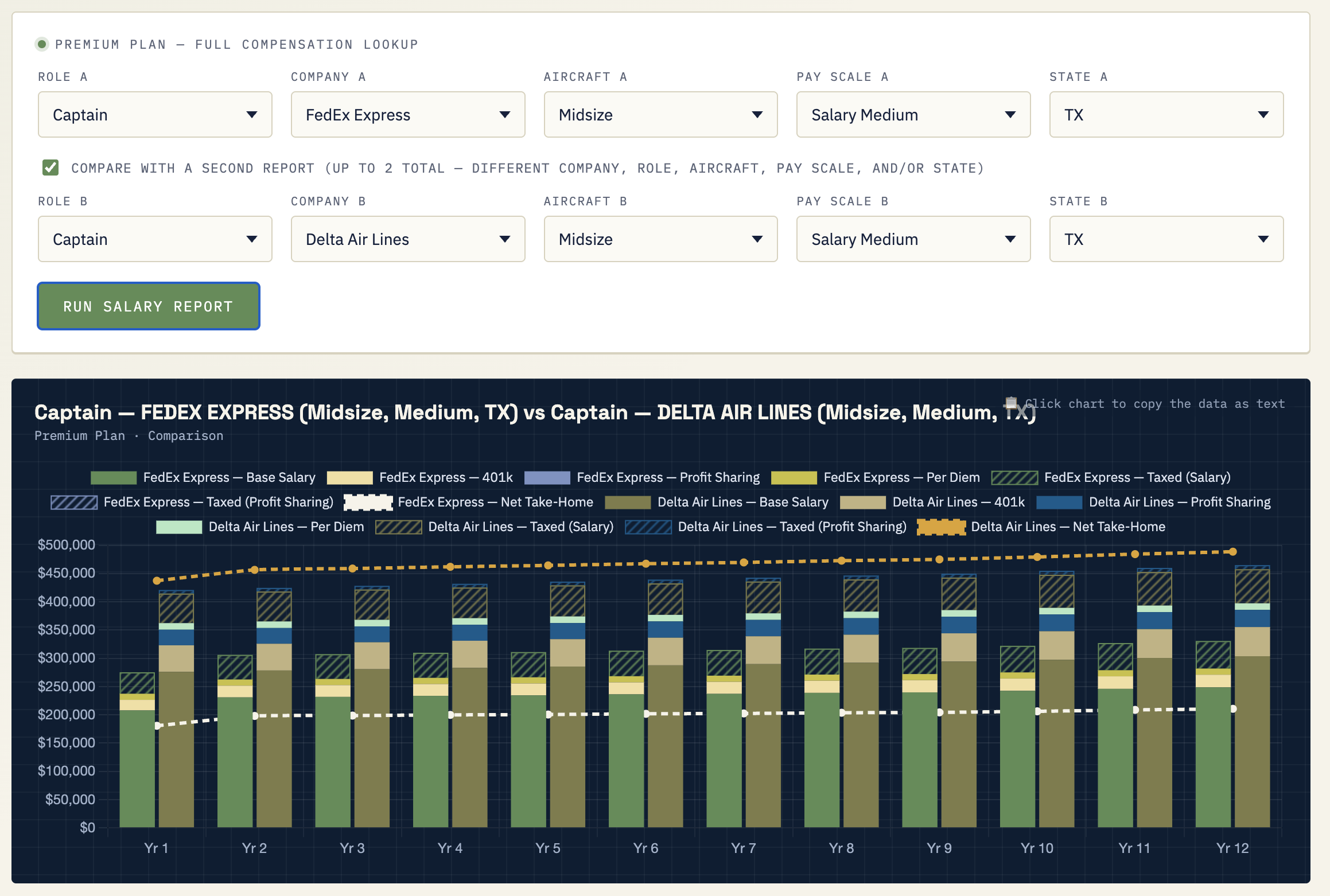Click the green Premium Plan status dot
This screenshot has height=896, width=1330.
(x=42, y=44)
